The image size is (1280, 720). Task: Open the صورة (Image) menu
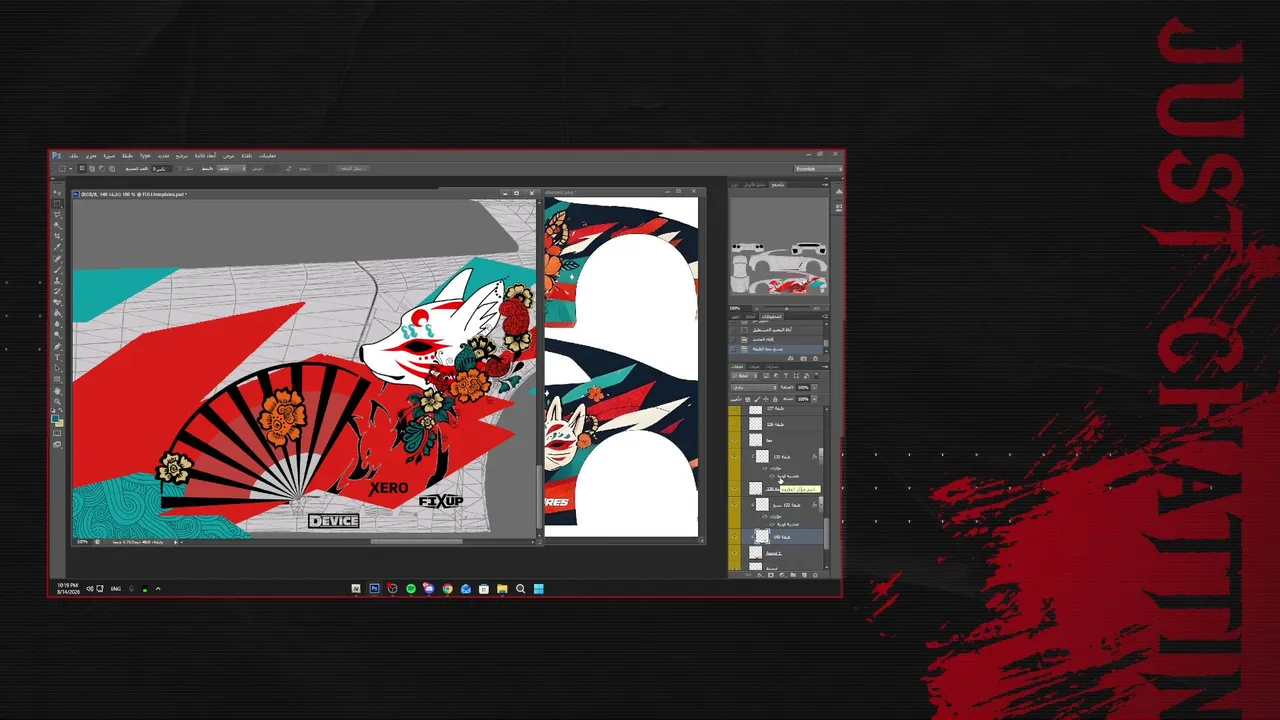click(x=109, y=156)
